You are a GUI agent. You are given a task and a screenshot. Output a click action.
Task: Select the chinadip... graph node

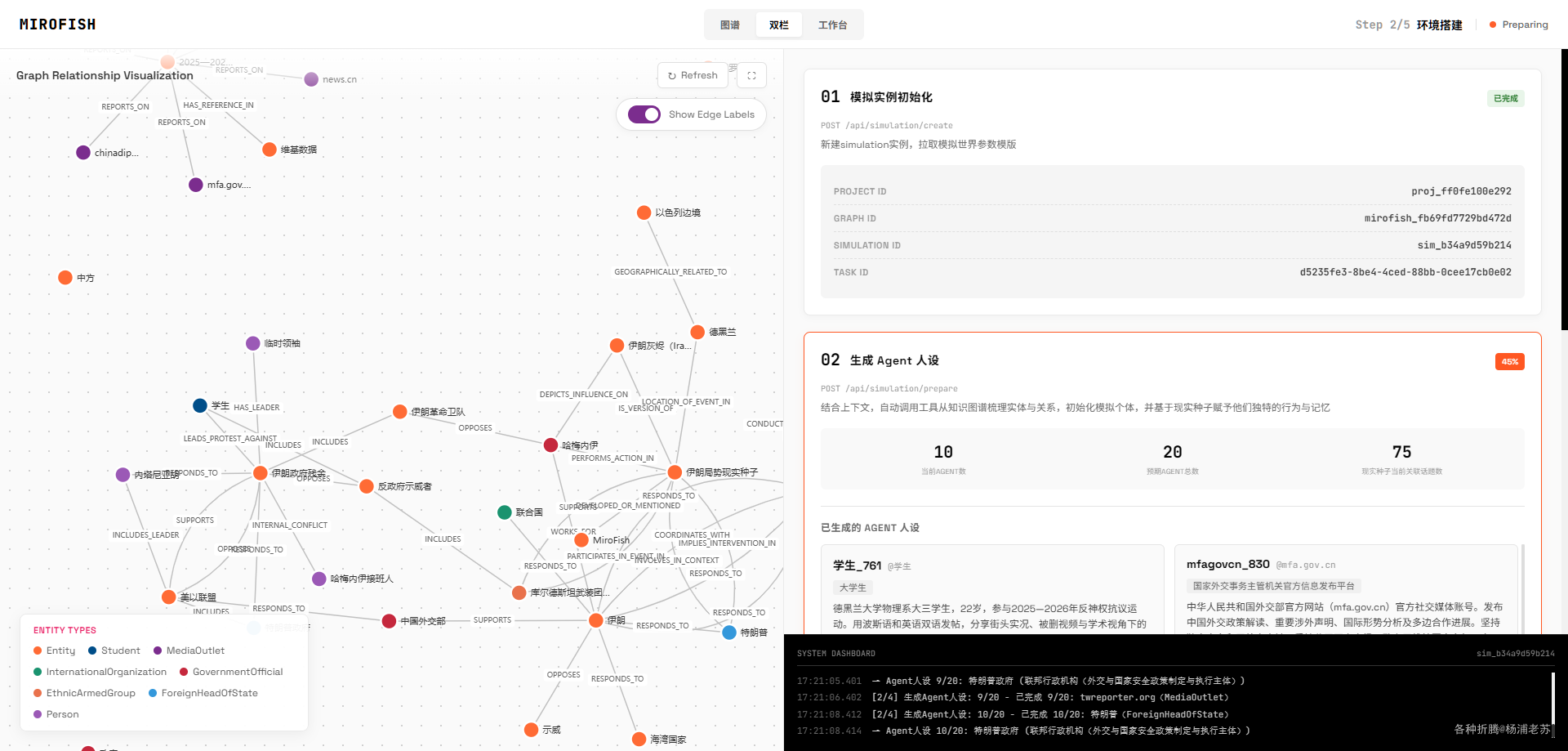(83, 153)
